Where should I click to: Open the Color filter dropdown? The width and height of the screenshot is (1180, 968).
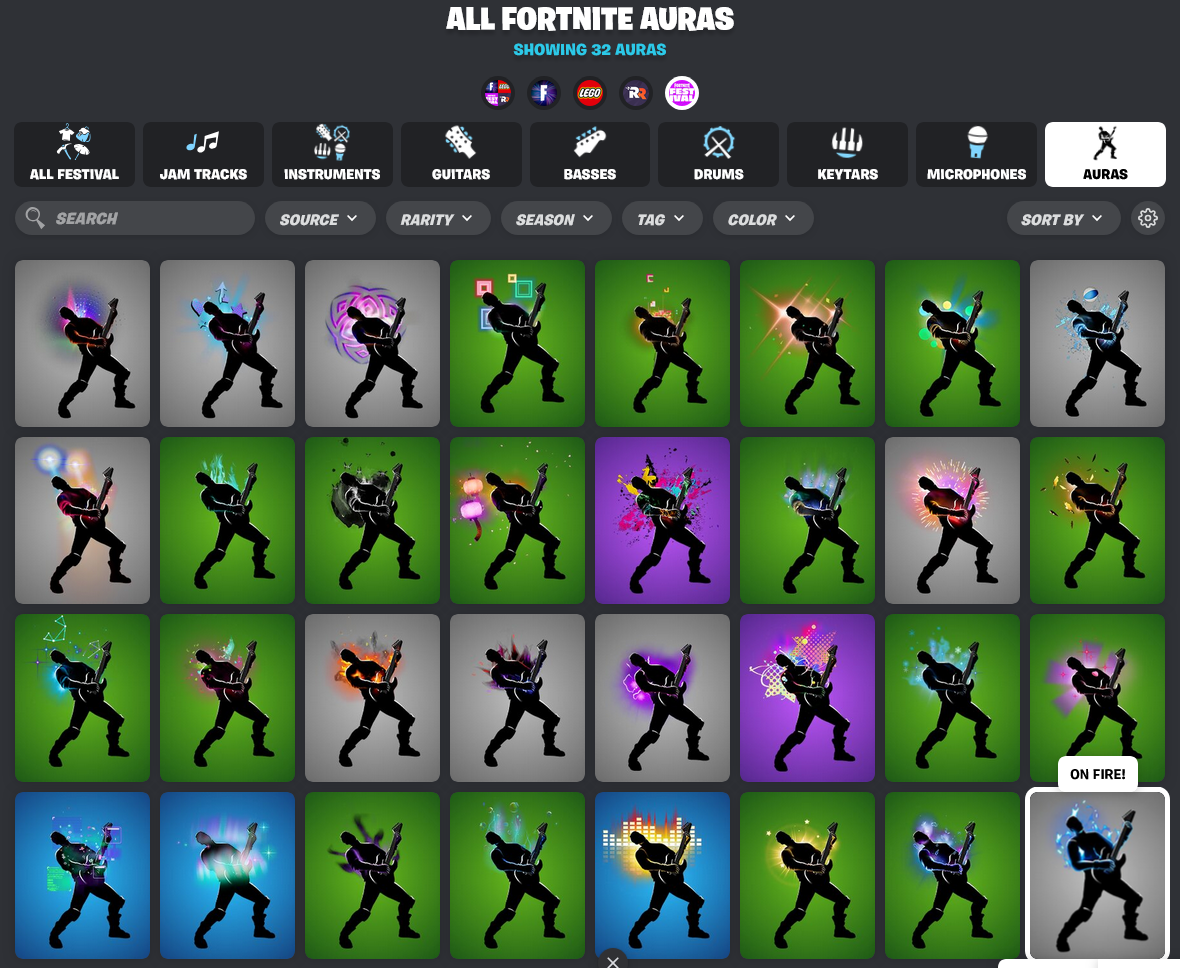pyautogui.click(x=763, y=218)
